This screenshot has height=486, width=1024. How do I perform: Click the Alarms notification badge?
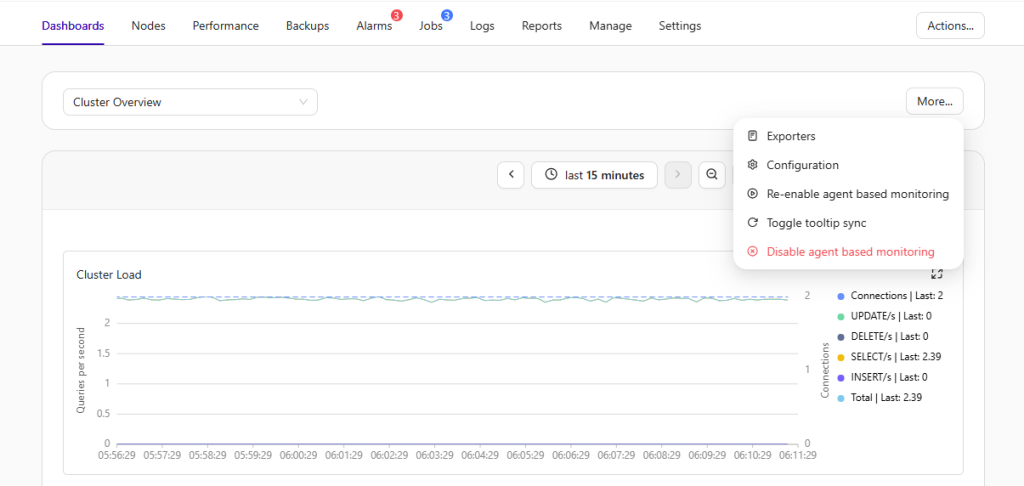coord(397,15)
